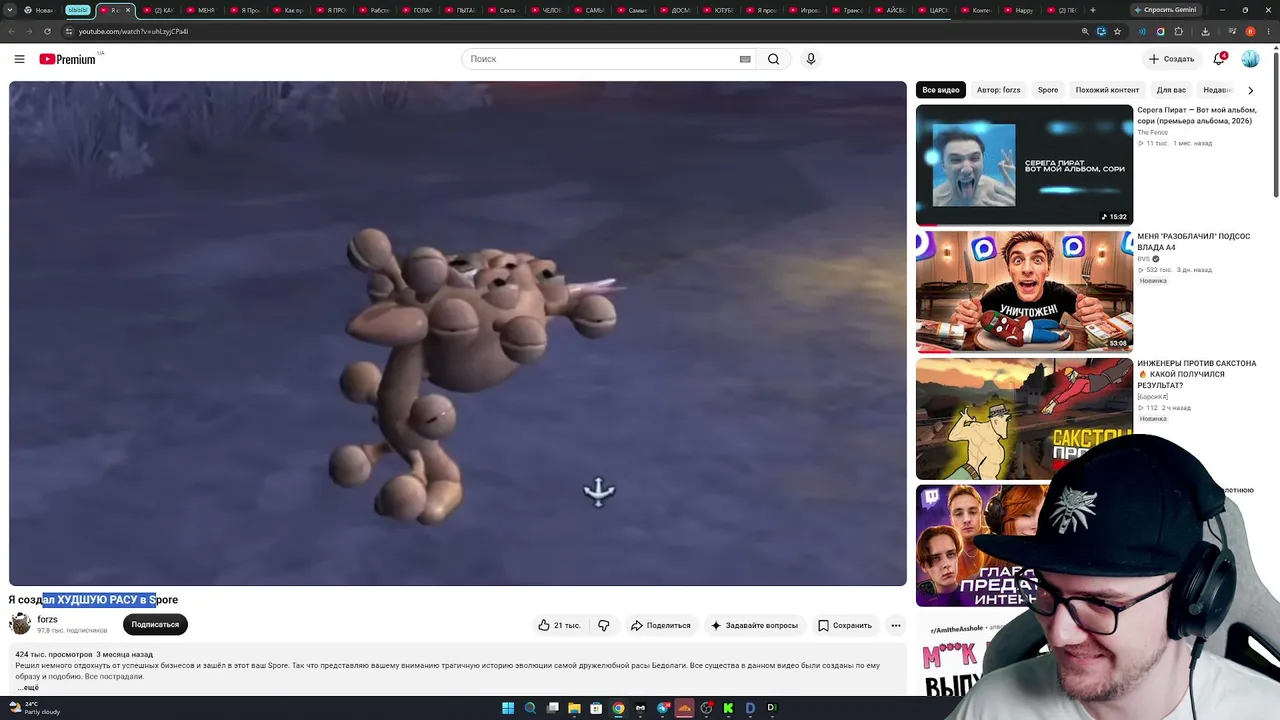Open Telegram from the taskbar

point(662,708)
